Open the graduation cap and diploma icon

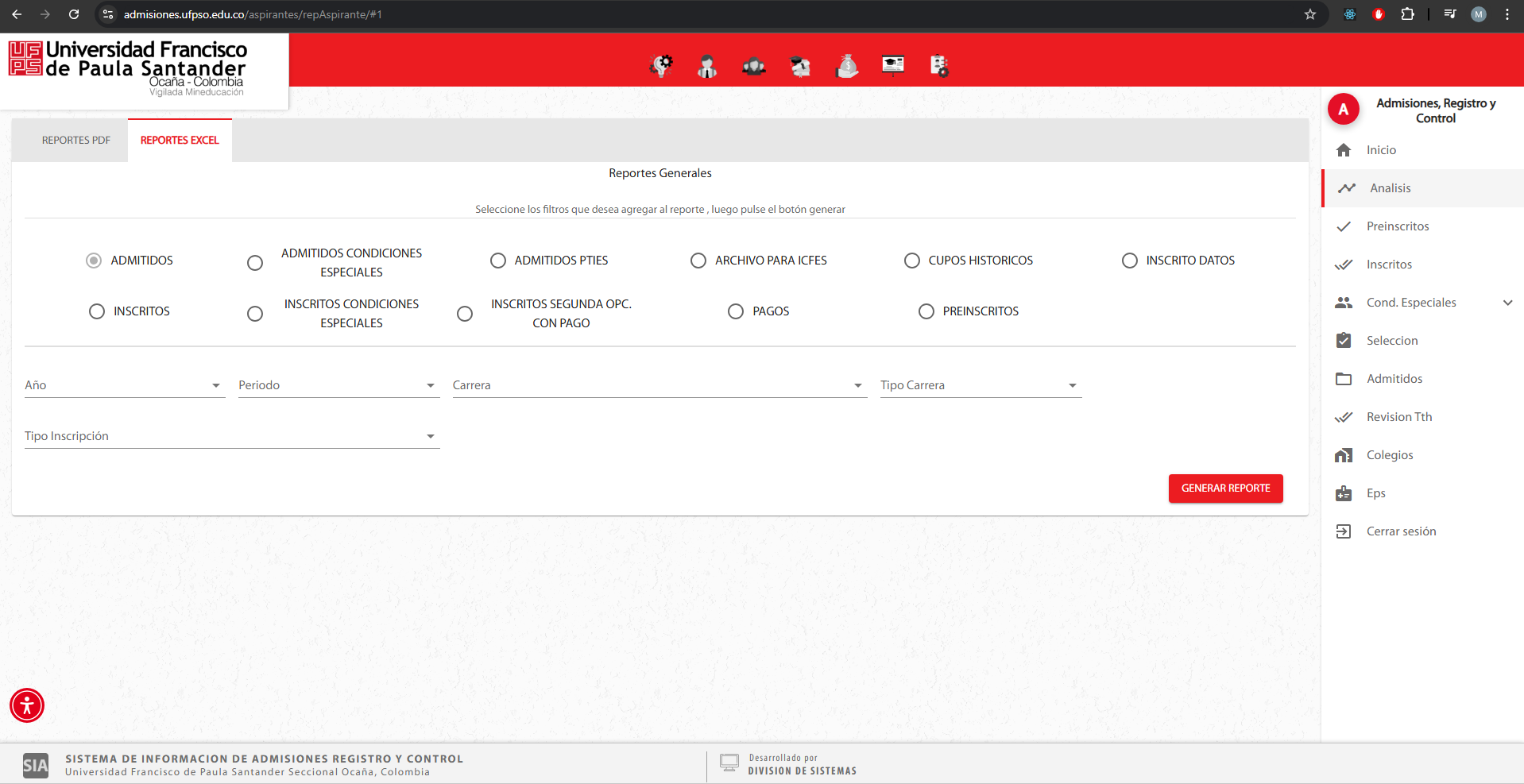(x=800, y=66)
